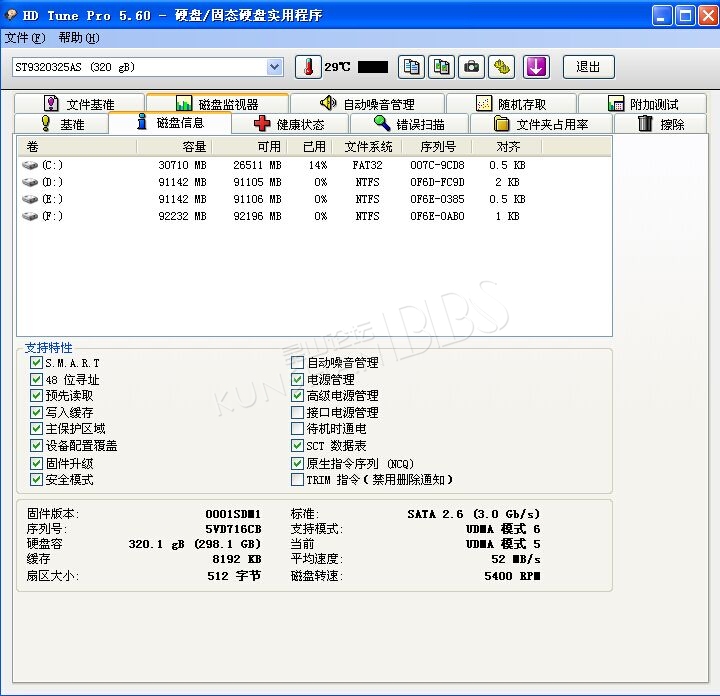
Task: Click the copy screenshot to clipboard icon
Action: click(441, 67)
